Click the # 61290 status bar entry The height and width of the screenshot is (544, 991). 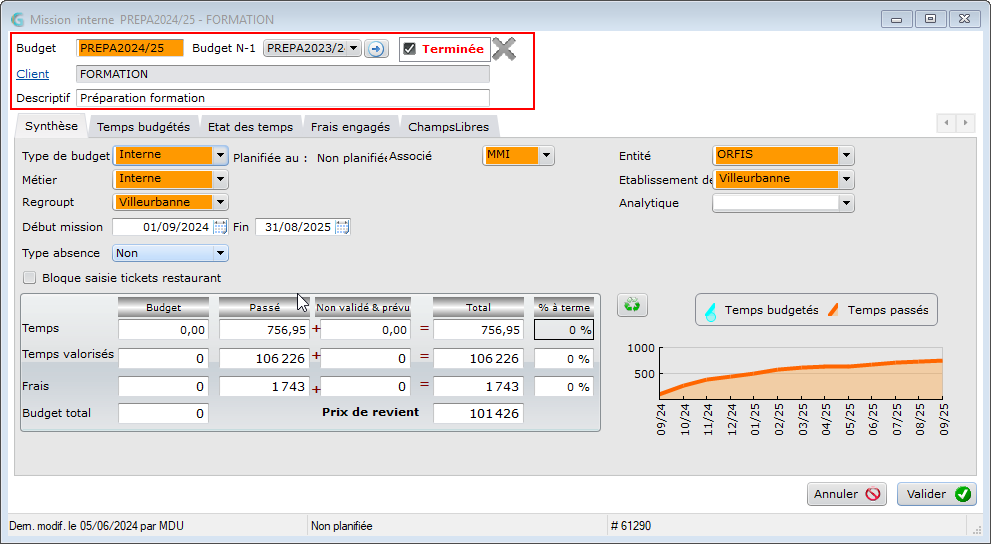coord(631,526)
